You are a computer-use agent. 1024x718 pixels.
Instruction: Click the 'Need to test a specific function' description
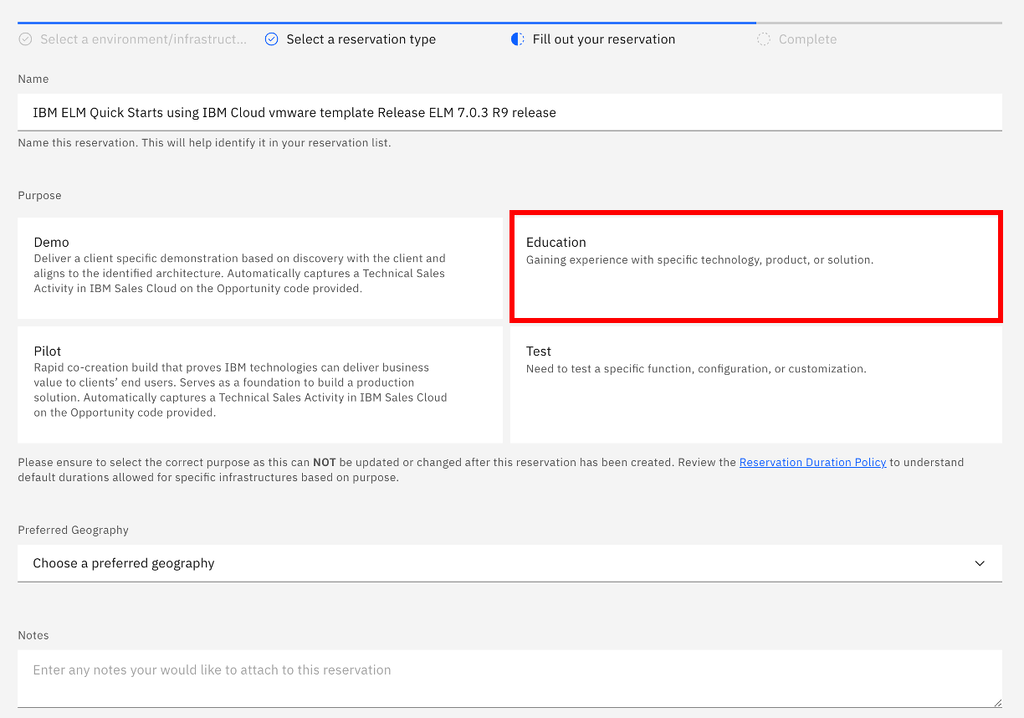[696, 368]
